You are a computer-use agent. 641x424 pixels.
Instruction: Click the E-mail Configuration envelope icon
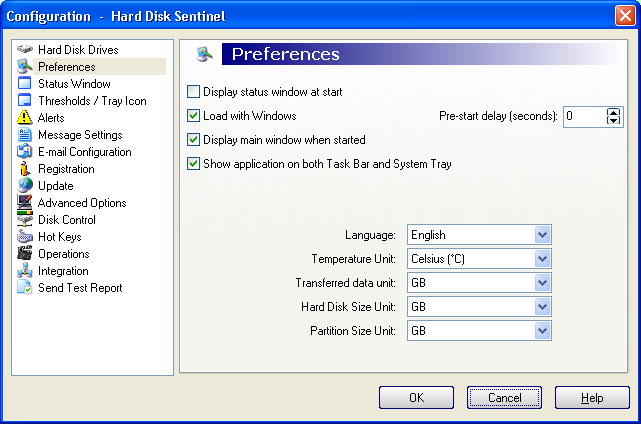pyautogui.click(x=25, y=152)
